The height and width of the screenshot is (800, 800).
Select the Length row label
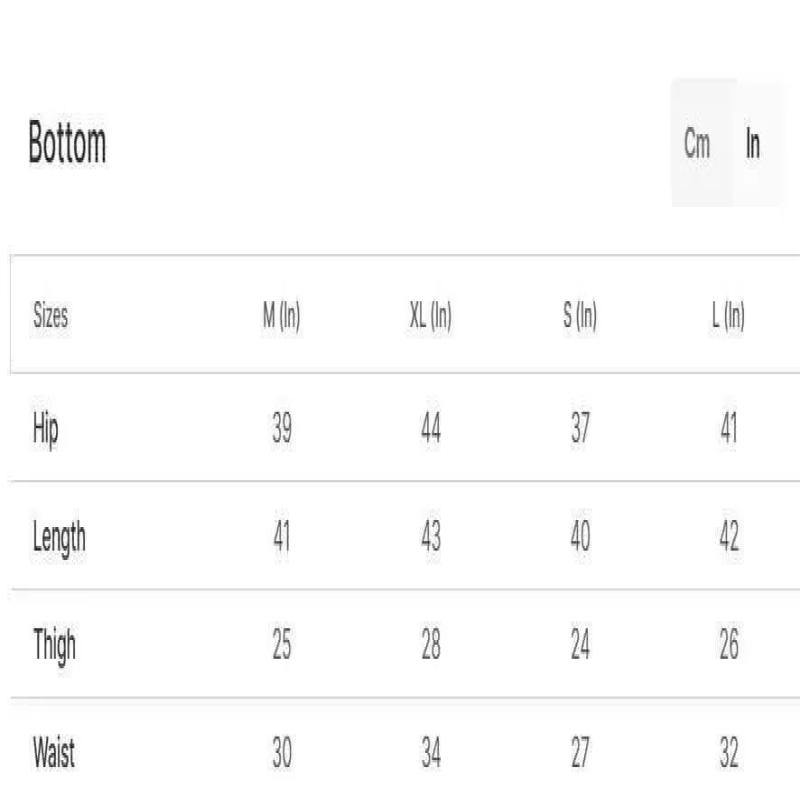point(59,538)
